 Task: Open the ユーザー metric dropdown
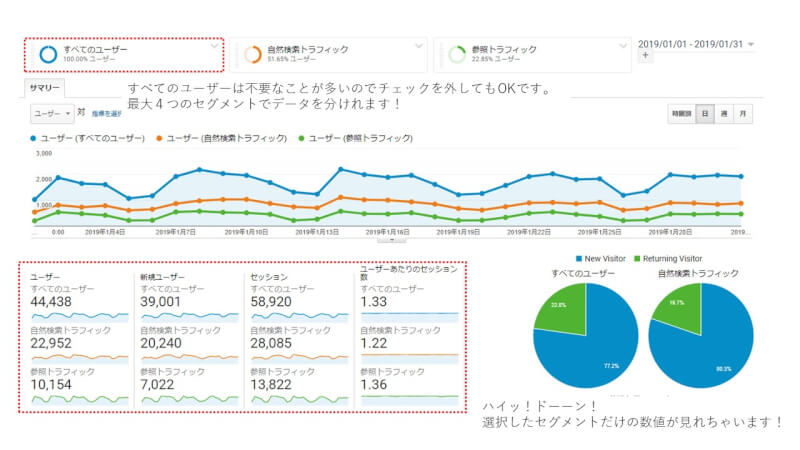pos(53,113)
